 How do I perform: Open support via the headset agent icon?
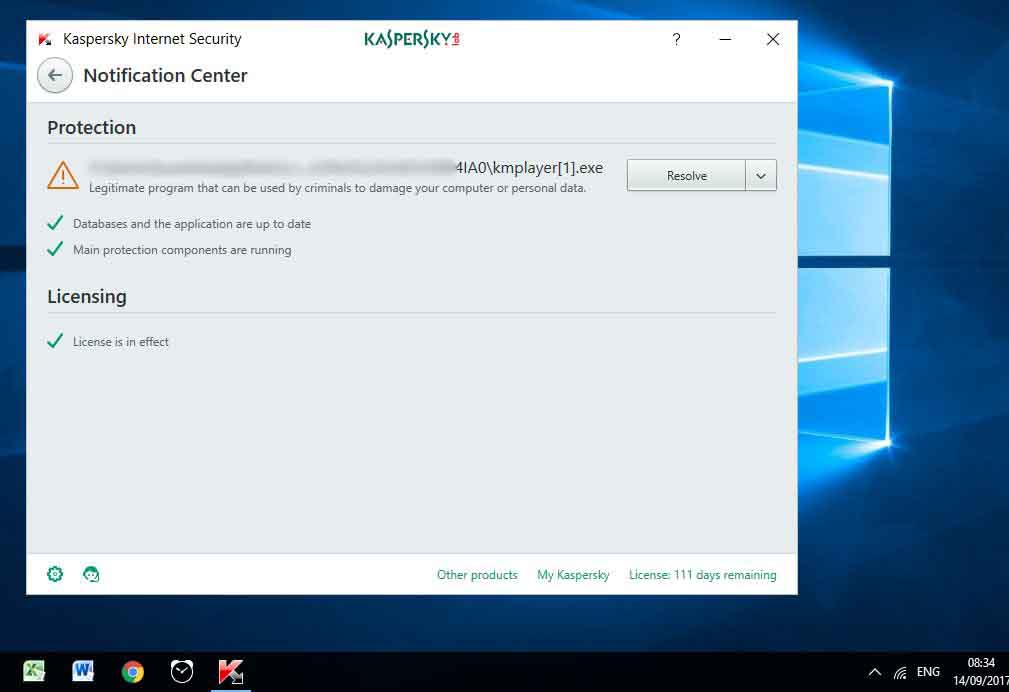pyautogui.click(x=91, y=574)
